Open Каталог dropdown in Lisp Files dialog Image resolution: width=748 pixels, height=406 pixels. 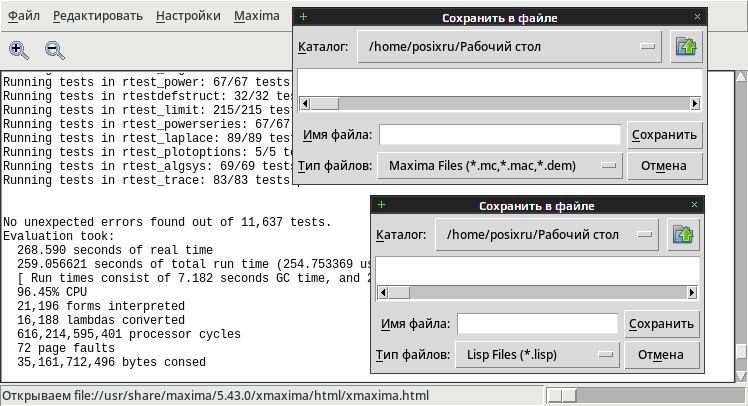pos(547,235)
